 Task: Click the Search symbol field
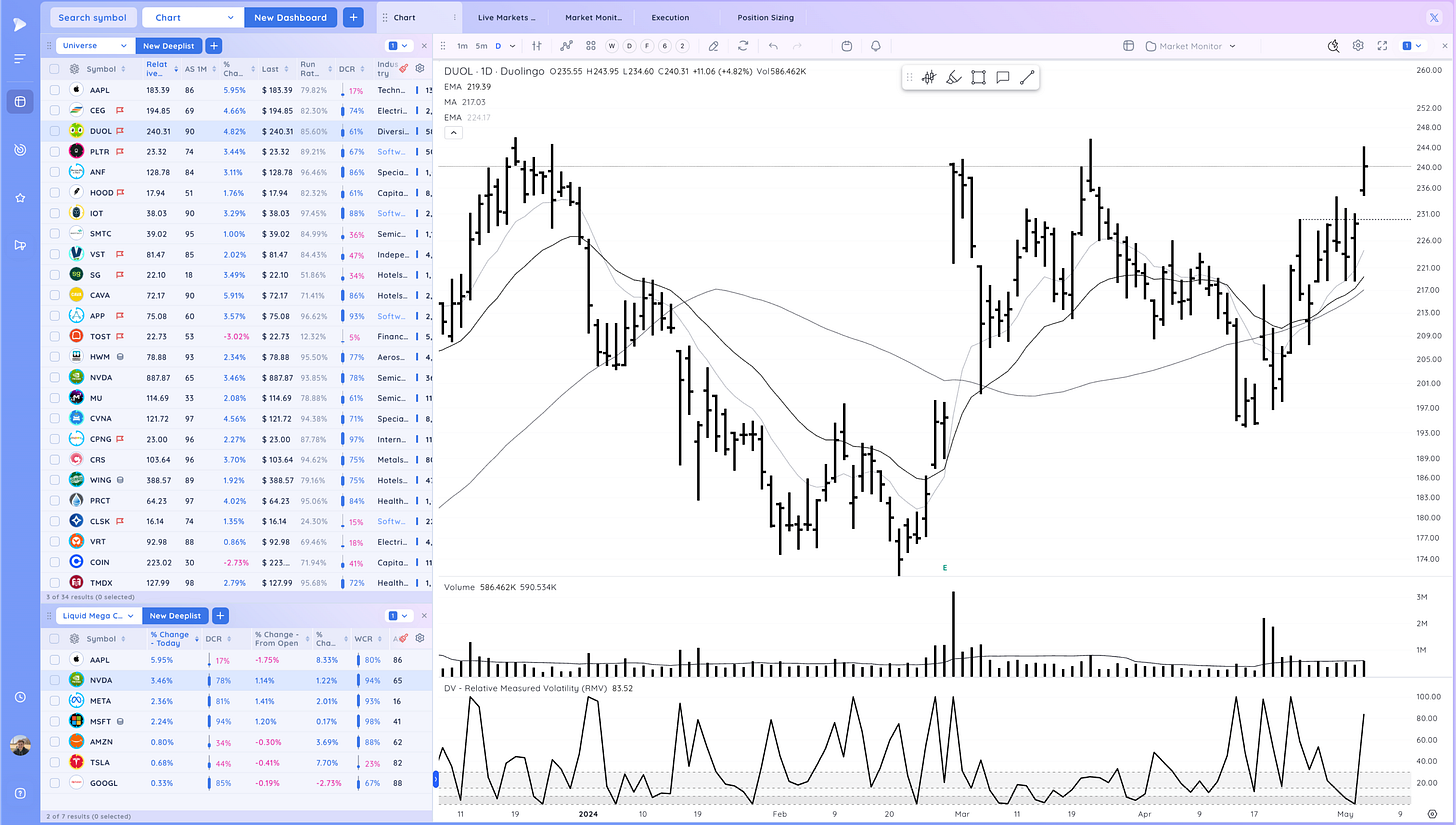[x=92, y=17]
